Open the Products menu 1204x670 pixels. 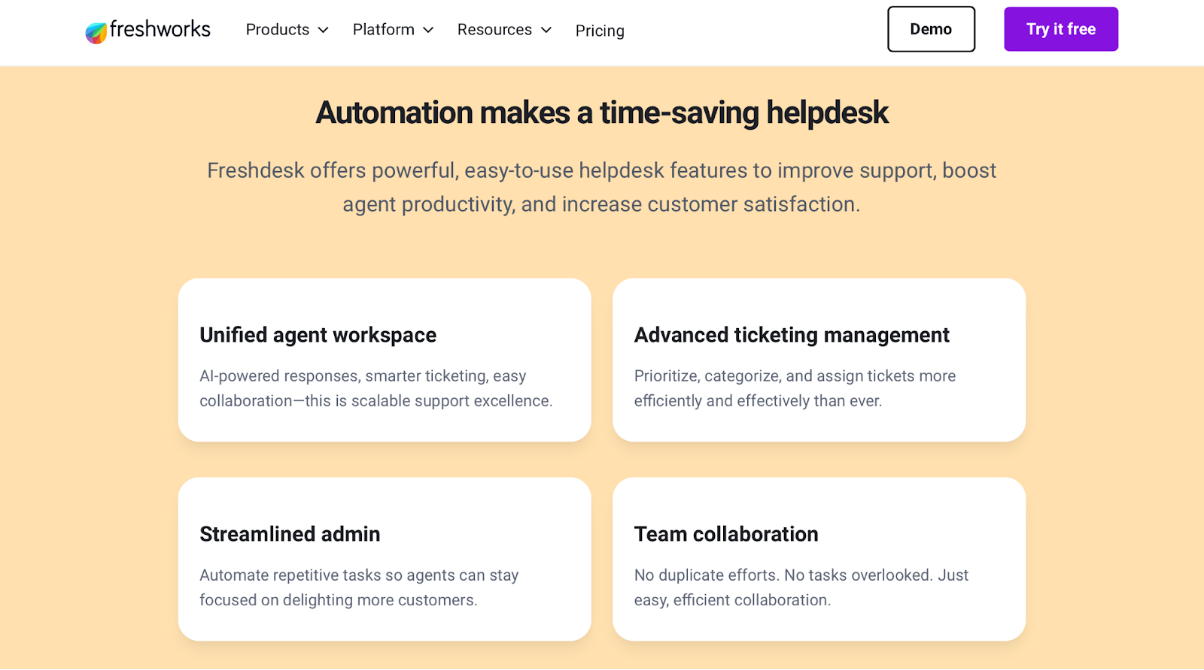[277, 30]
